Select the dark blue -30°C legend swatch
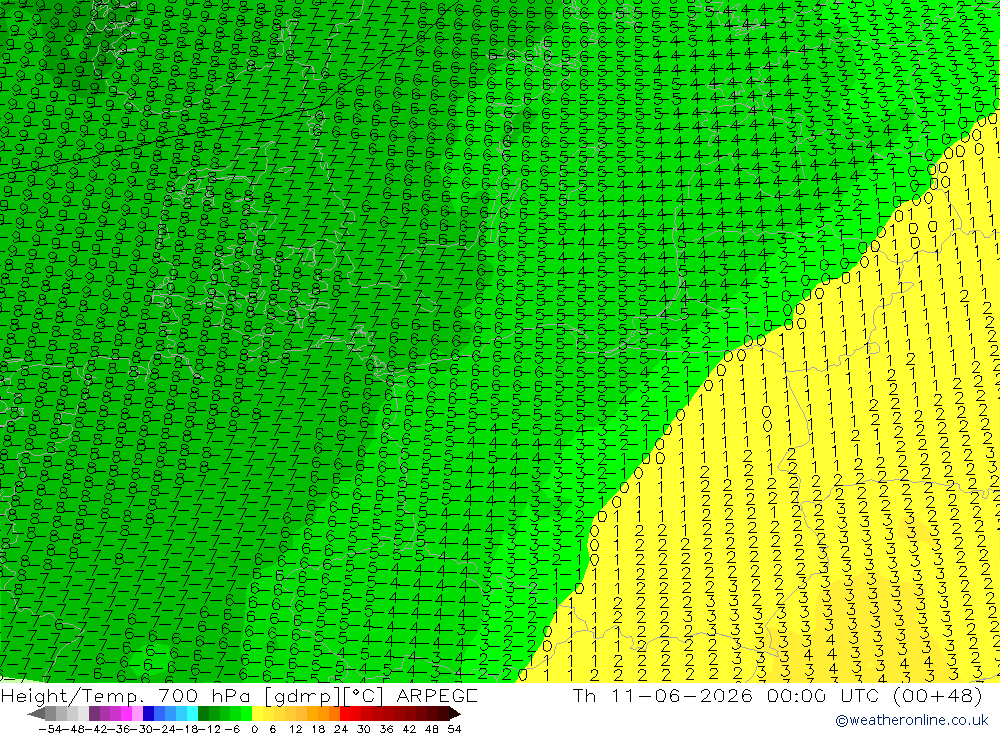 coord(148,713)
